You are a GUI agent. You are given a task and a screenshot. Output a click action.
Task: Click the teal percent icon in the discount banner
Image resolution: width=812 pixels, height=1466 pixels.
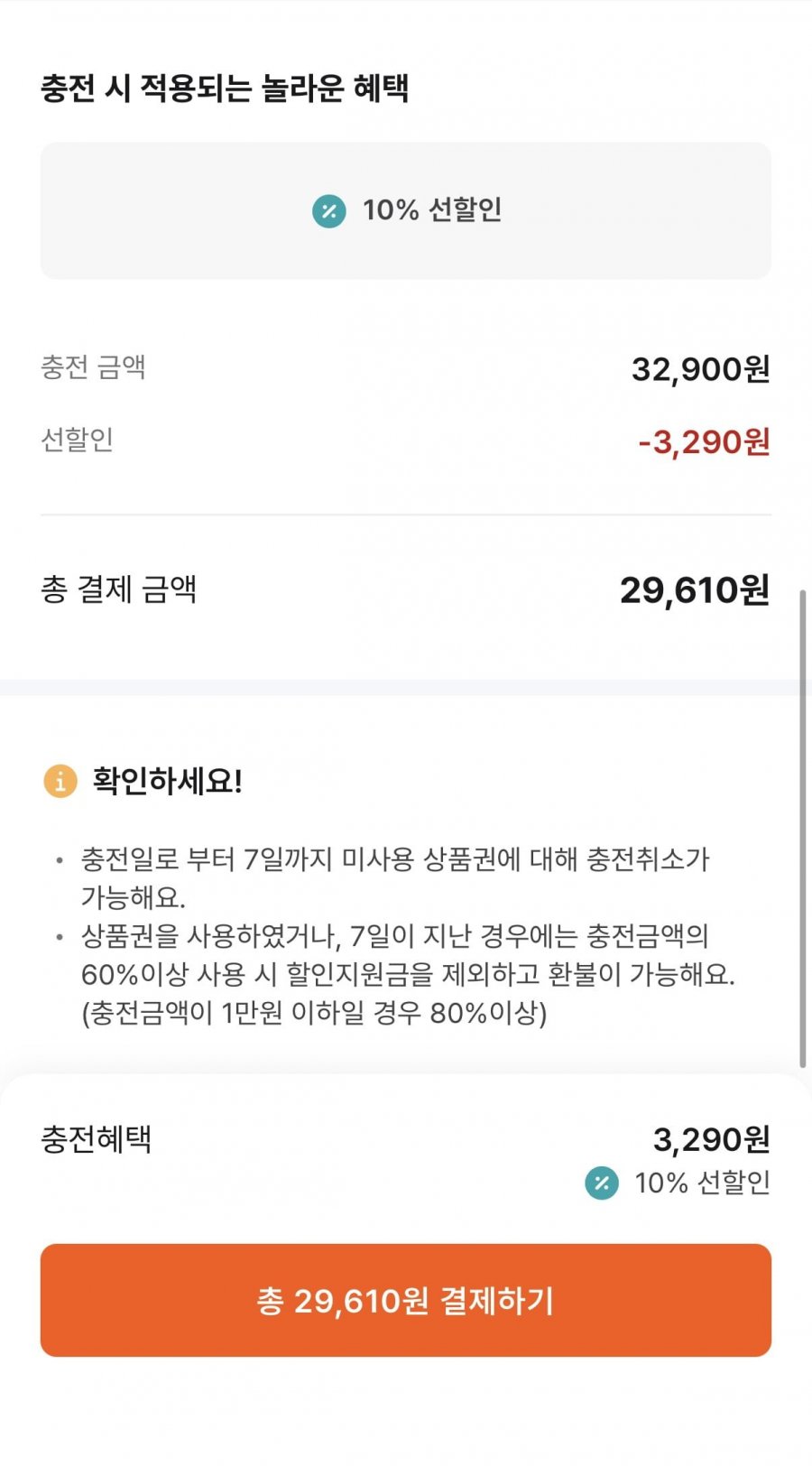(x=328, y=211)
